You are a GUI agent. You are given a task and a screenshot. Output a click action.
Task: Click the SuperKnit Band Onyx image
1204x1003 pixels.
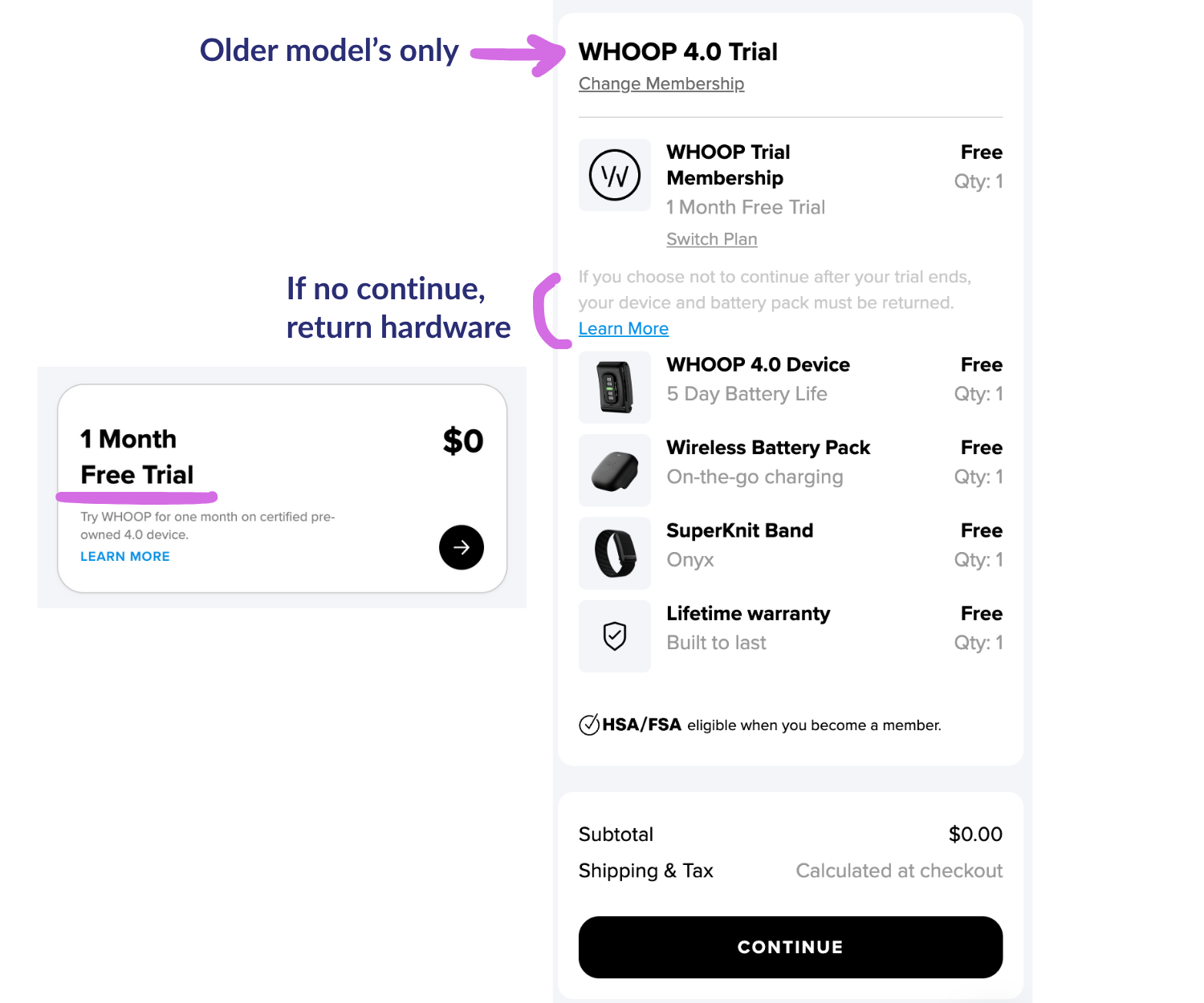615,554
